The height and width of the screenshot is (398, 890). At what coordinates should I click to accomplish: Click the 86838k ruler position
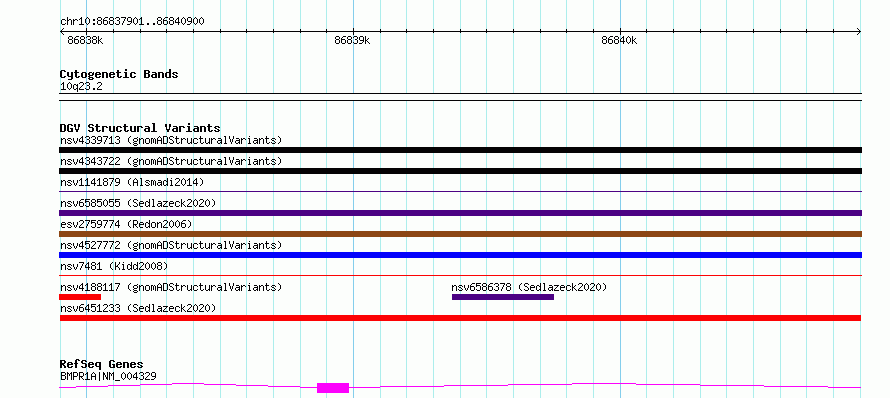pos(85,40)
